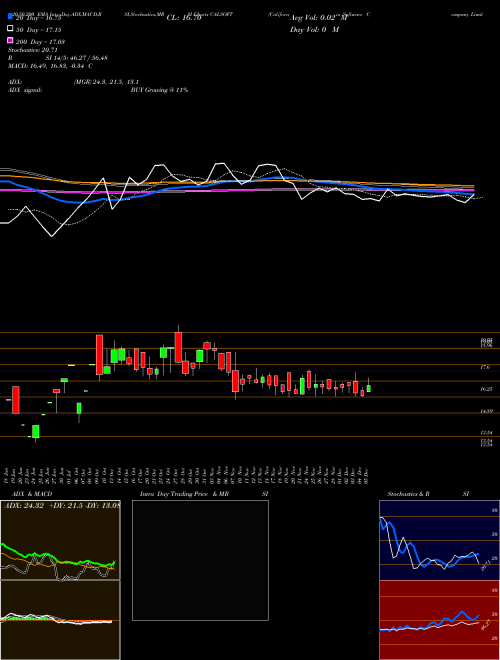Click the ADX chart with green line
Viewport: 500px width, 660px height.
coord(60,540)
